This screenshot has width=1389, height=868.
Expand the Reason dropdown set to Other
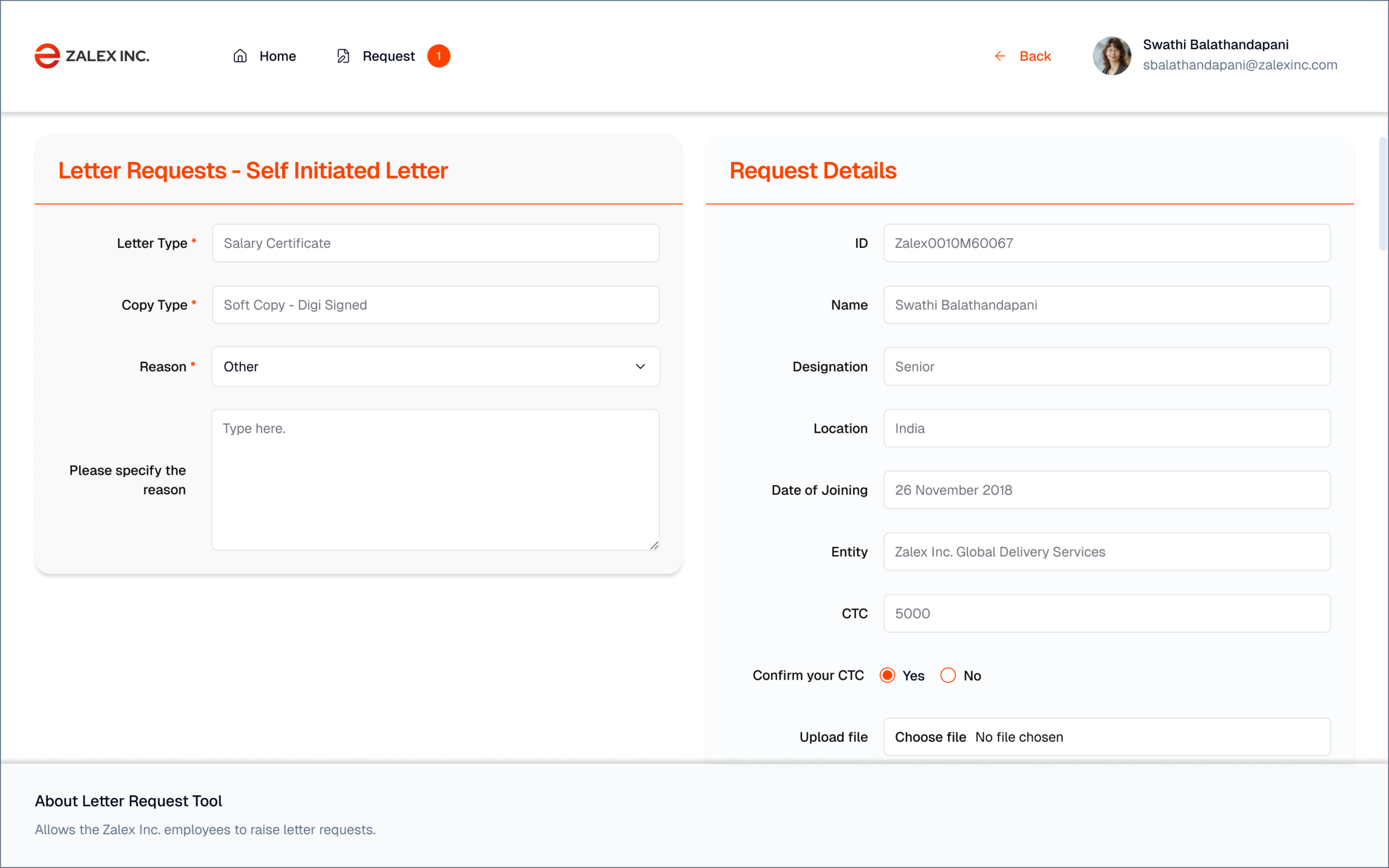(x=436, y=366)
